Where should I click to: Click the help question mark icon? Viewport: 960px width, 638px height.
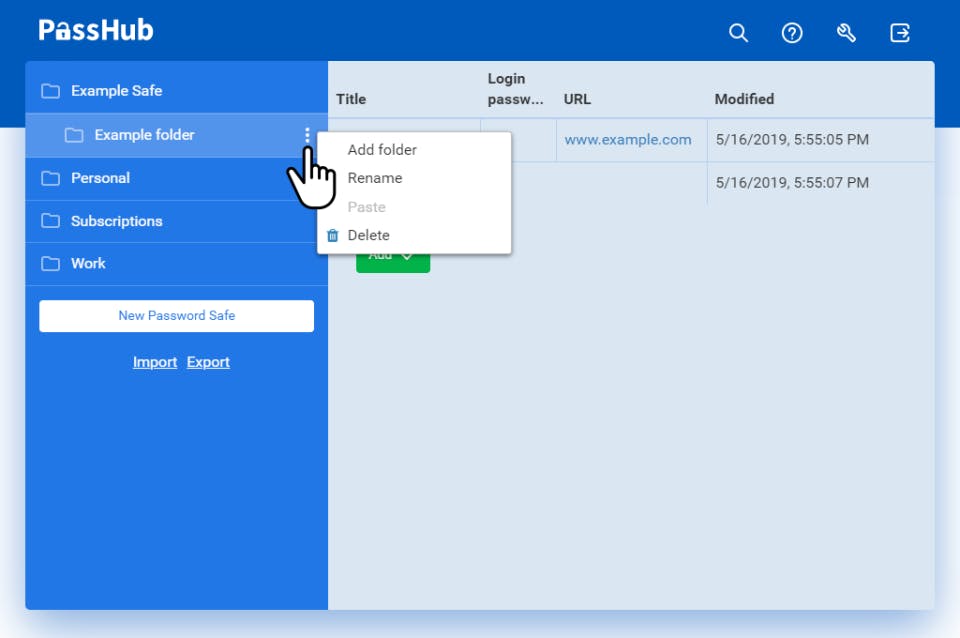[x=792, y=32]
